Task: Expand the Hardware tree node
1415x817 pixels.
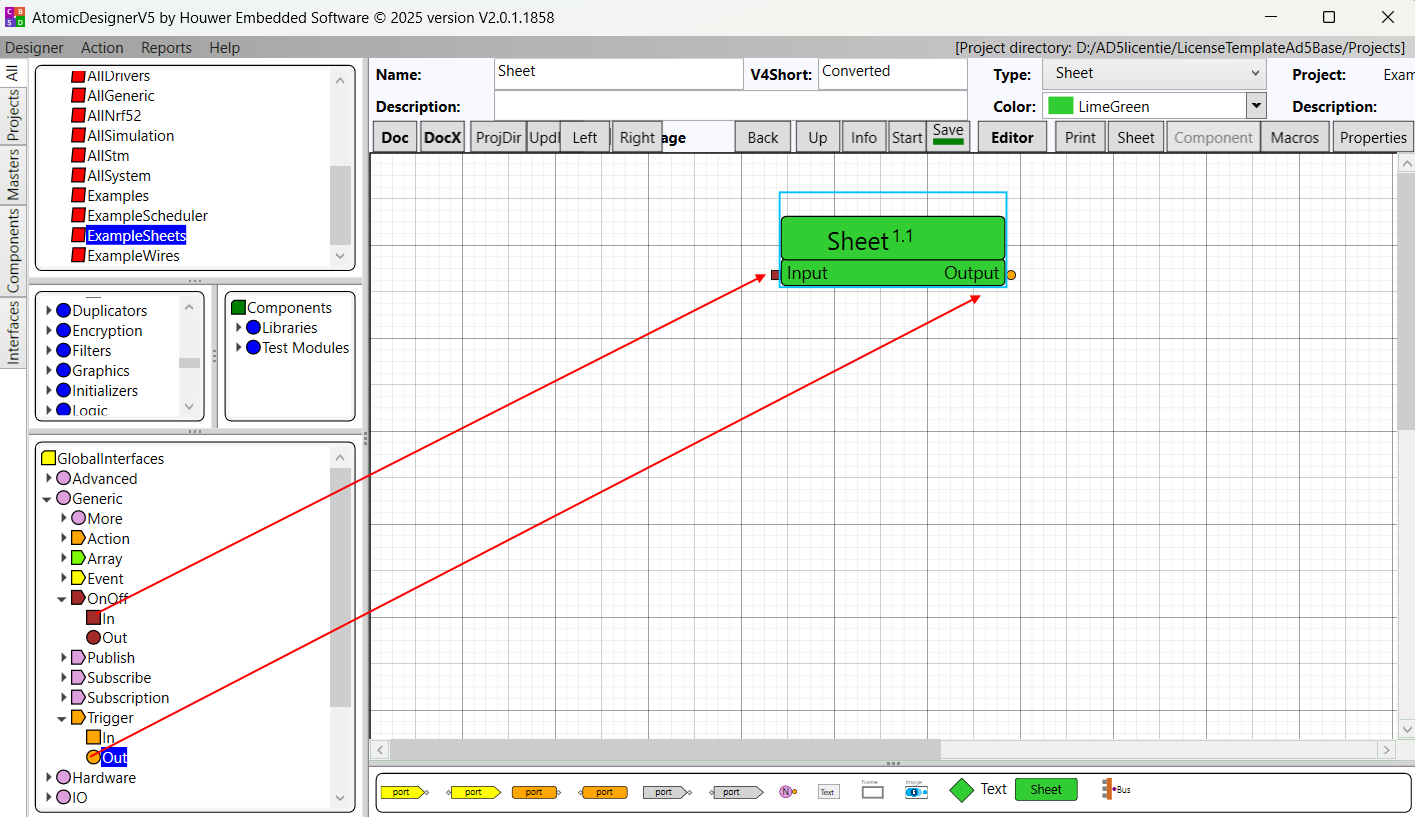Action: [48, 778]
